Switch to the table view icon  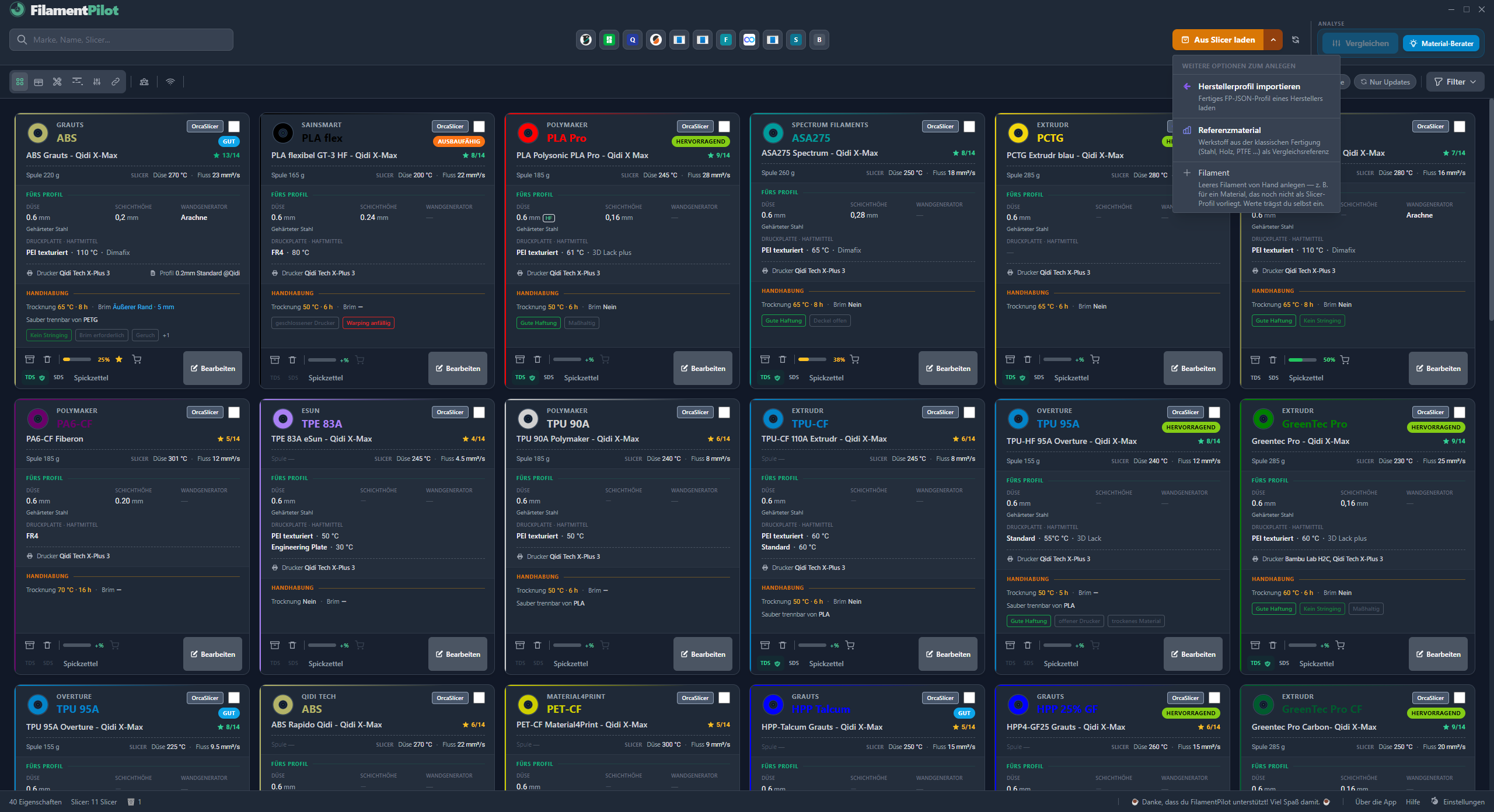coord(39,82)
